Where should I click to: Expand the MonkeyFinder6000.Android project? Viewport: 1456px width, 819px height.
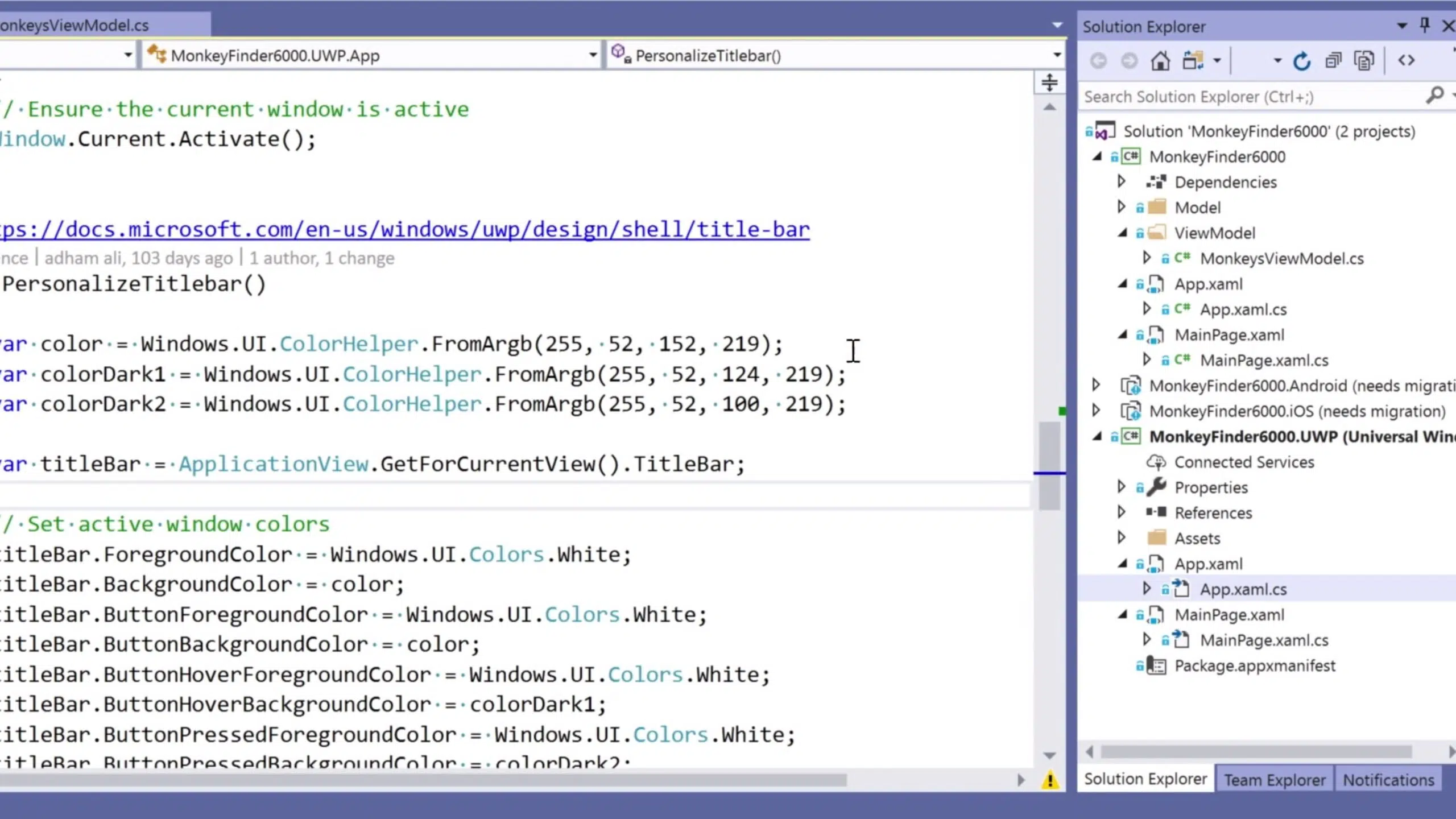click(1096, 385)
